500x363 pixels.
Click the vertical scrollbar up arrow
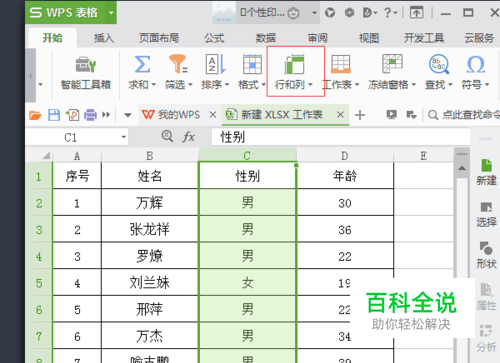(x=462, y=168)
